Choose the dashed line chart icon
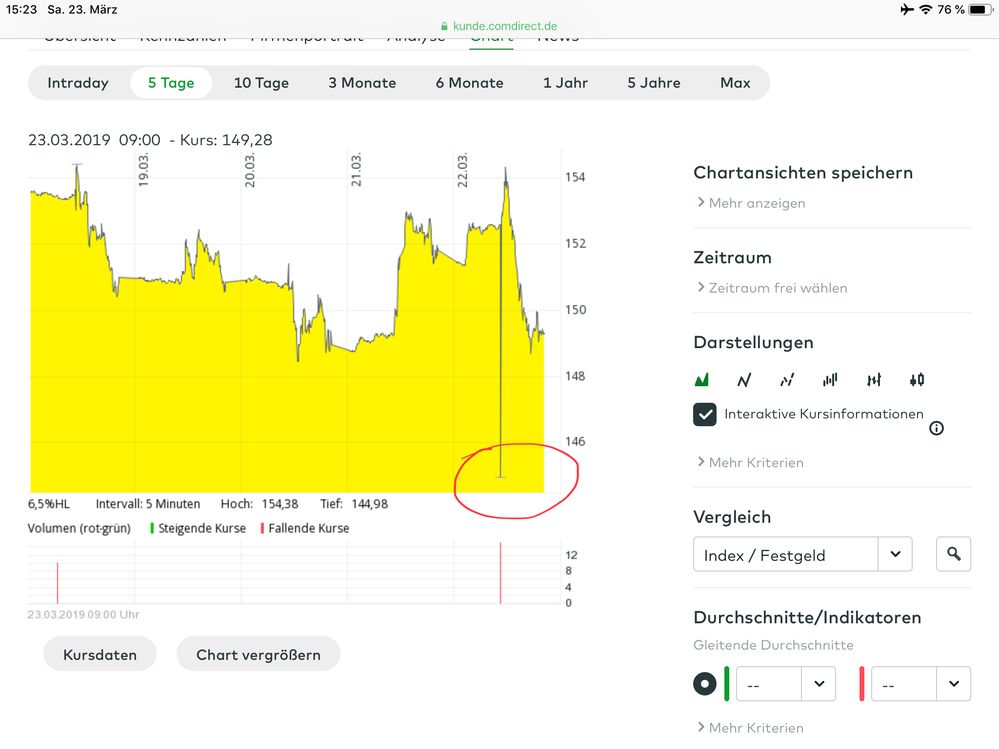Viewport: 999px width, 749px height. (x=787, y=380)
